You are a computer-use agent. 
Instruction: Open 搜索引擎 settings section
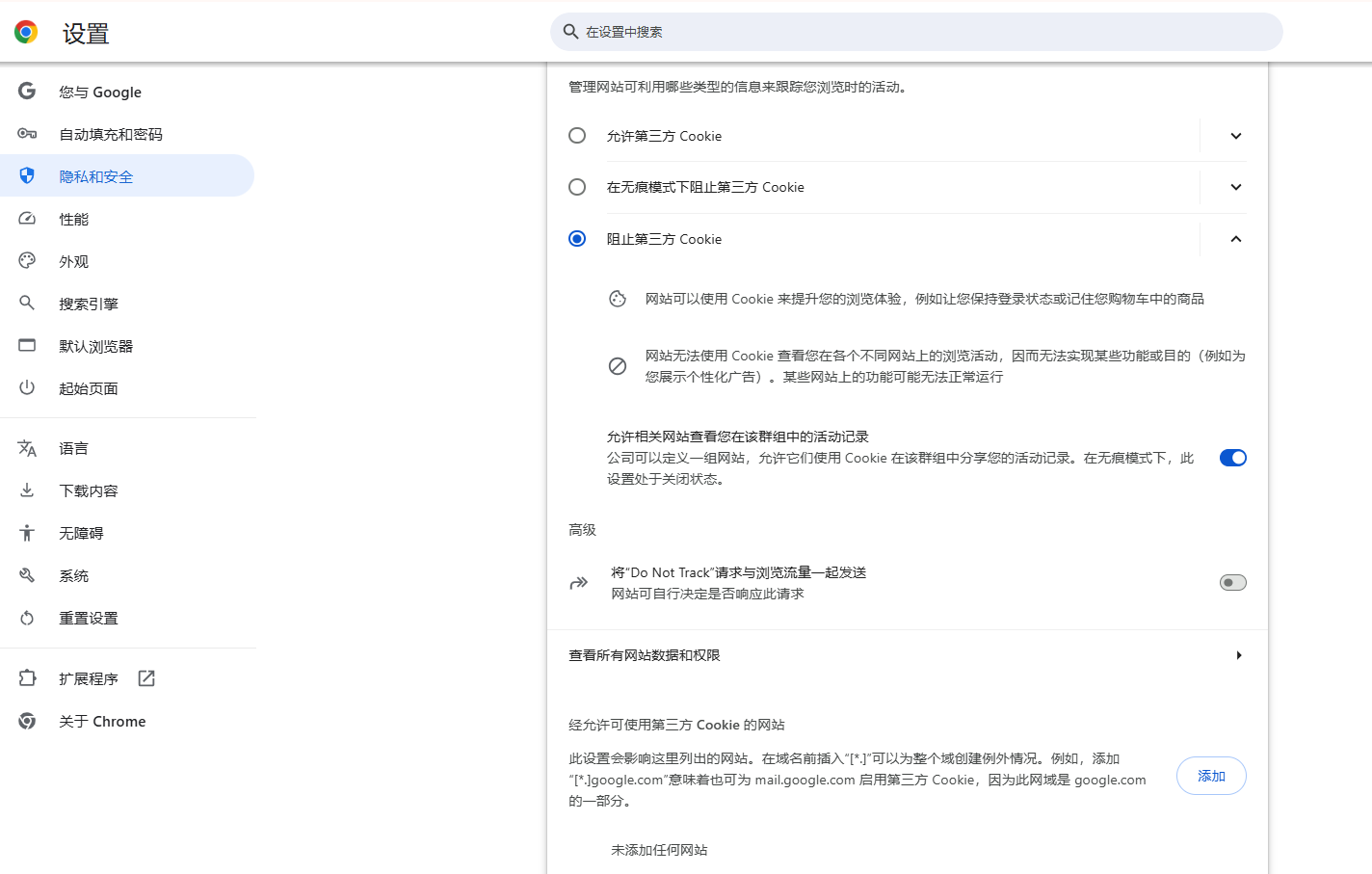tap(128, 304)
